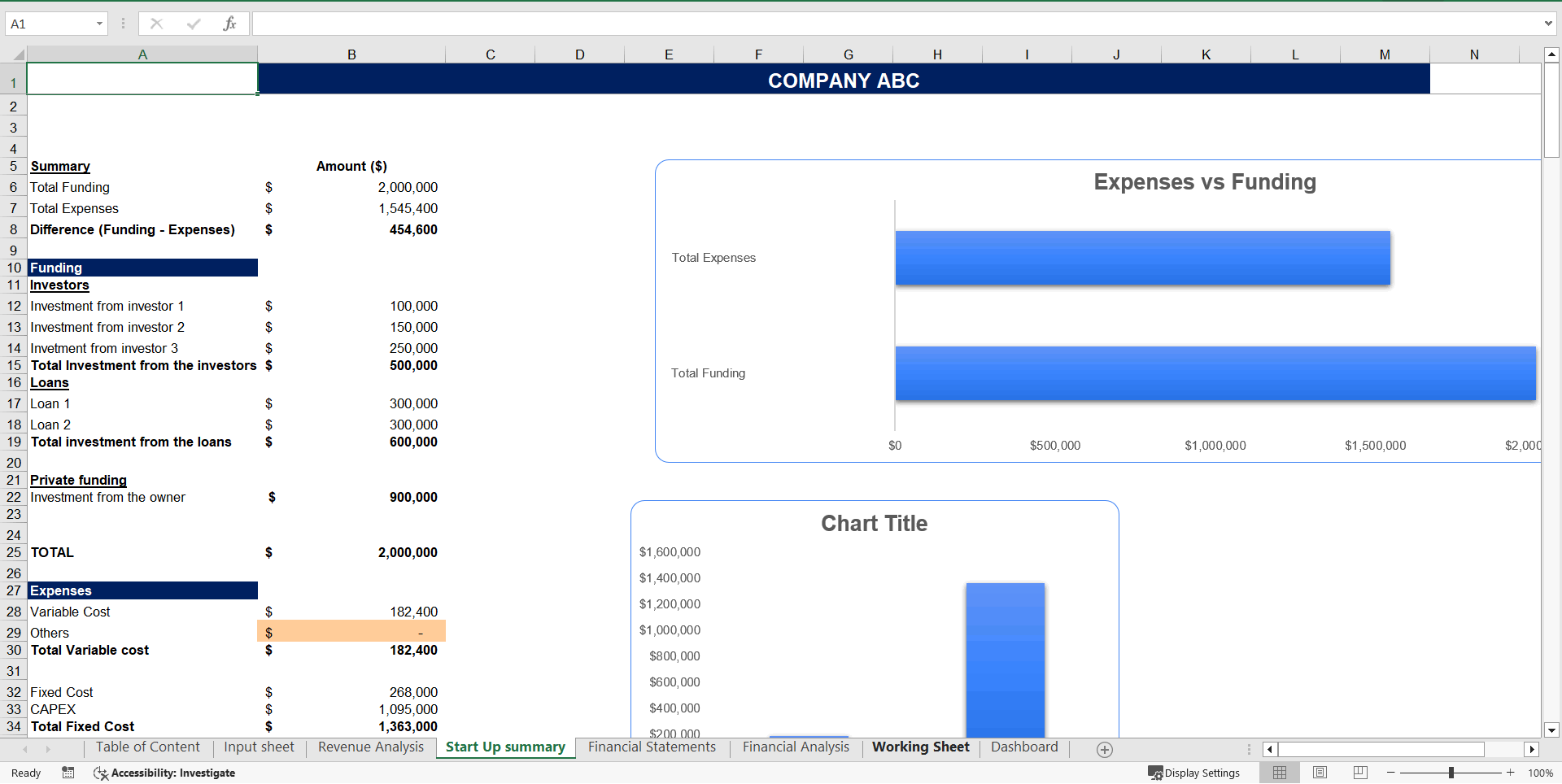Click the Total Funding bar in chart
Viewport: 1562px width, 784px height.
(1215, 373)
